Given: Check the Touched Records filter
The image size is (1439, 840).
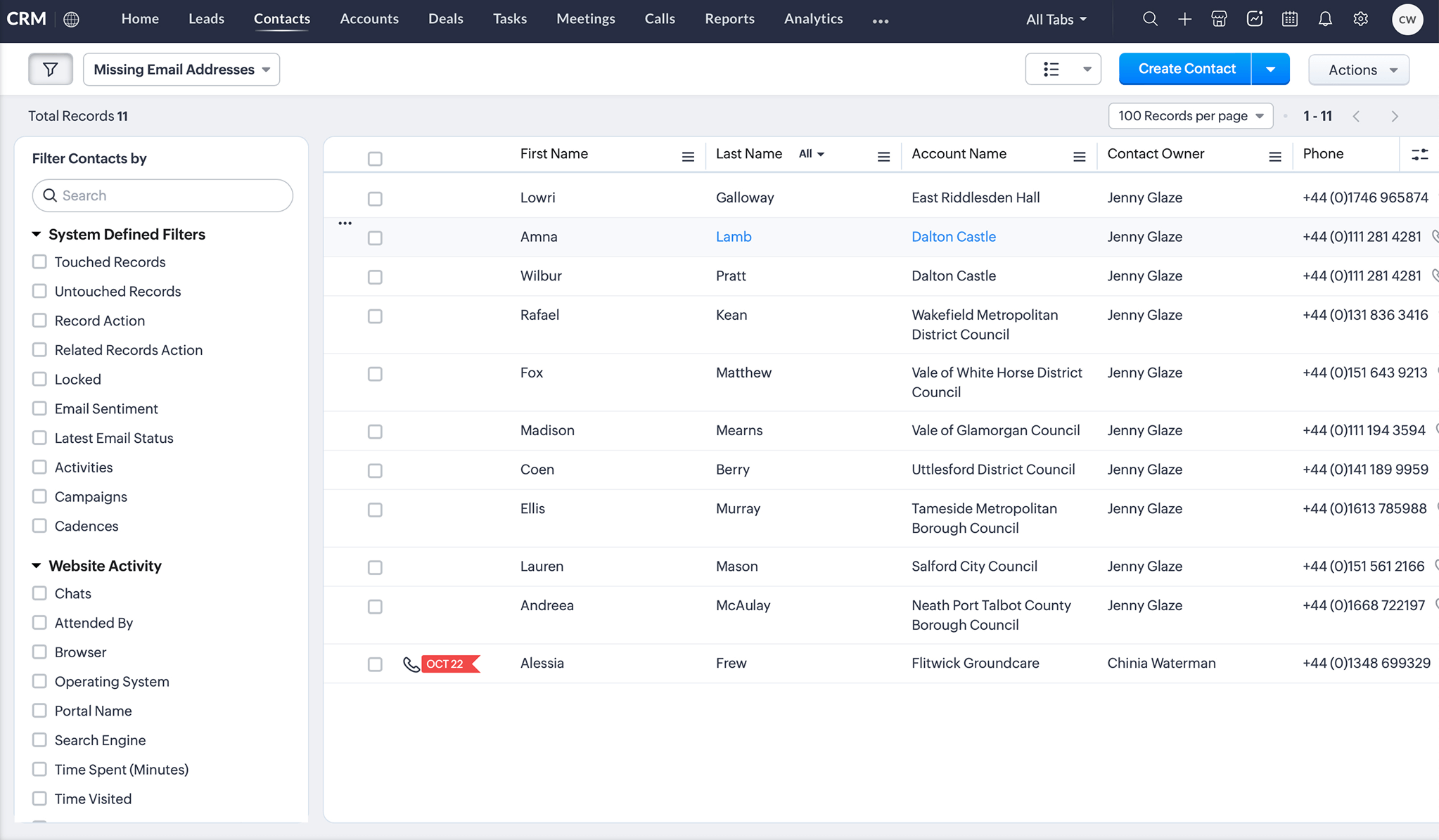Looking at the screenshot, I should [39, 261].
